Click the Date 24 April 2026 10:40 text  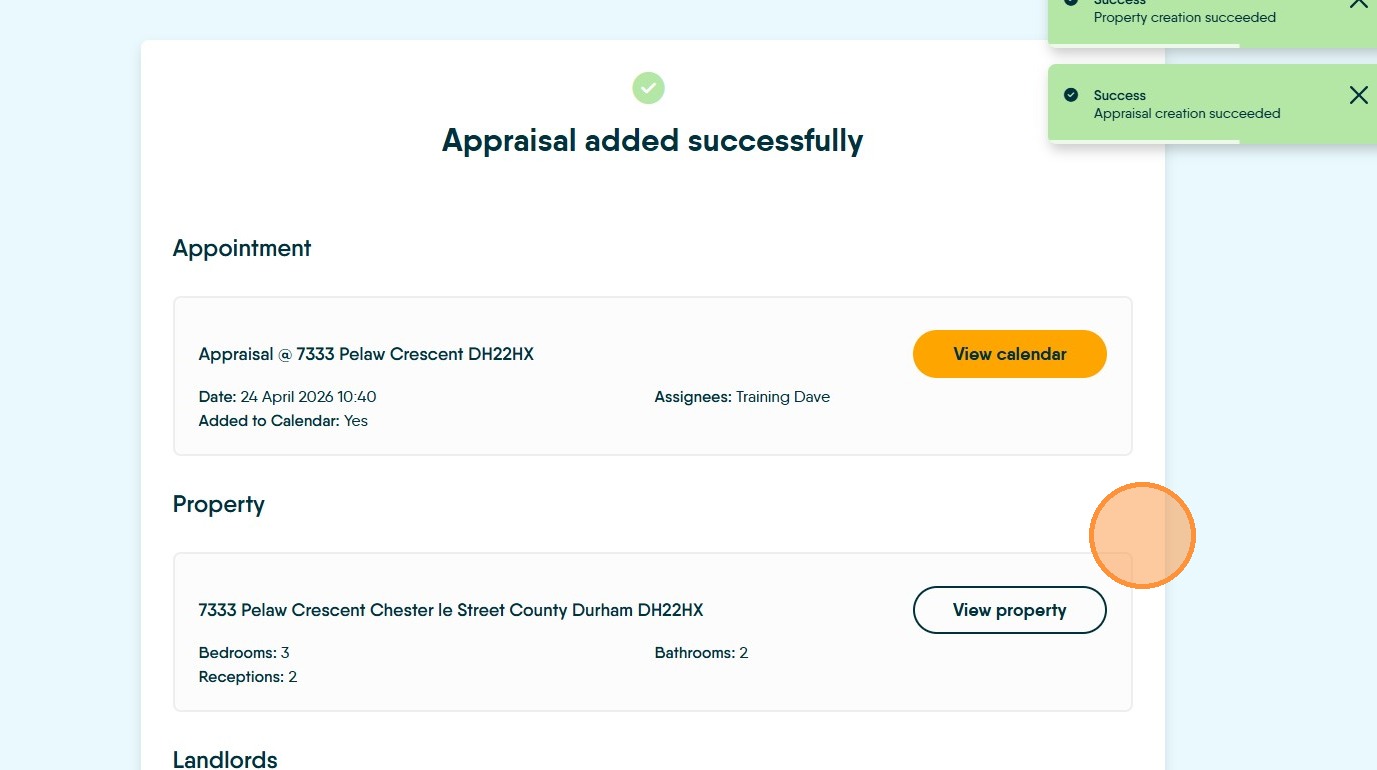[287, 397]
